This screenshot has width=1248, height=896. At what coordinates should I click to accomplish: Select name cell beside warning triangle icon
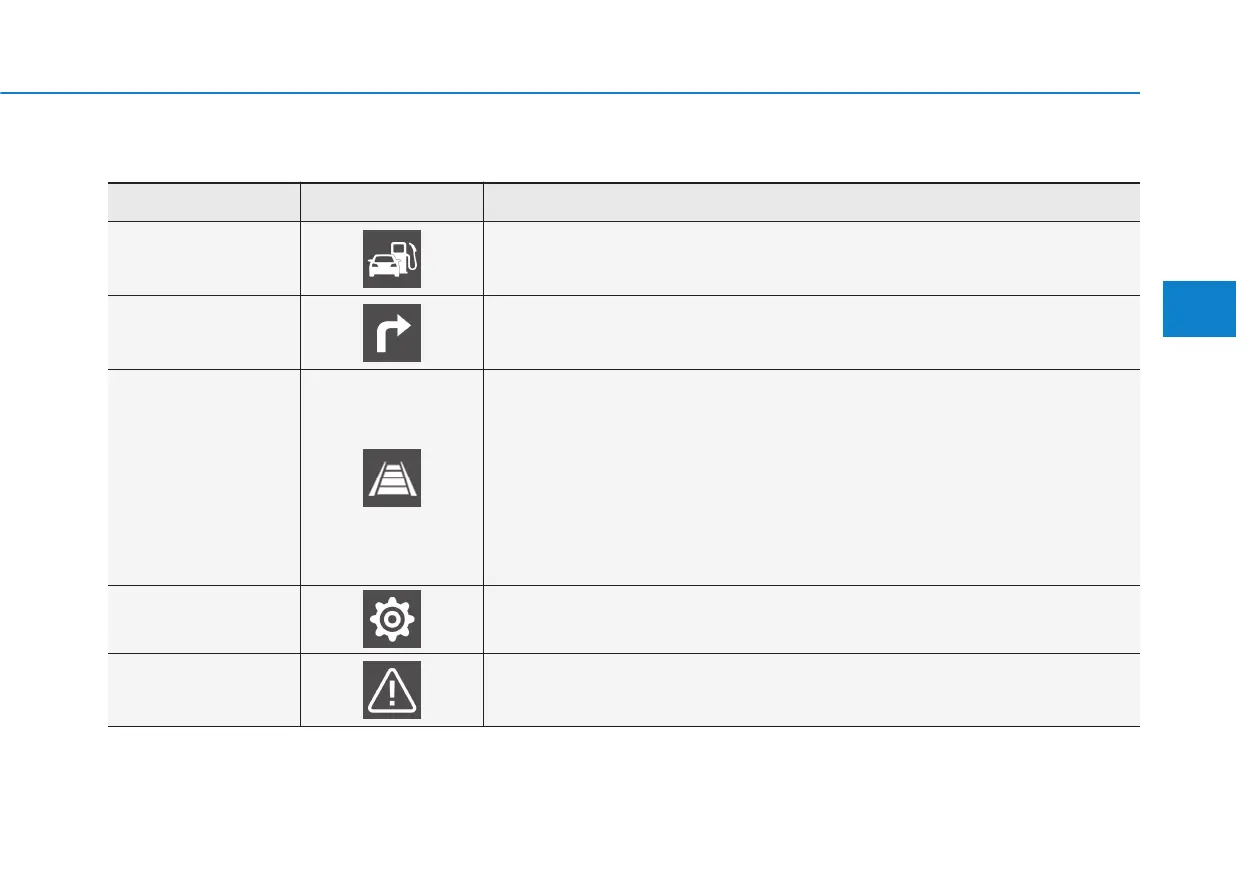(x=204, y=689)
